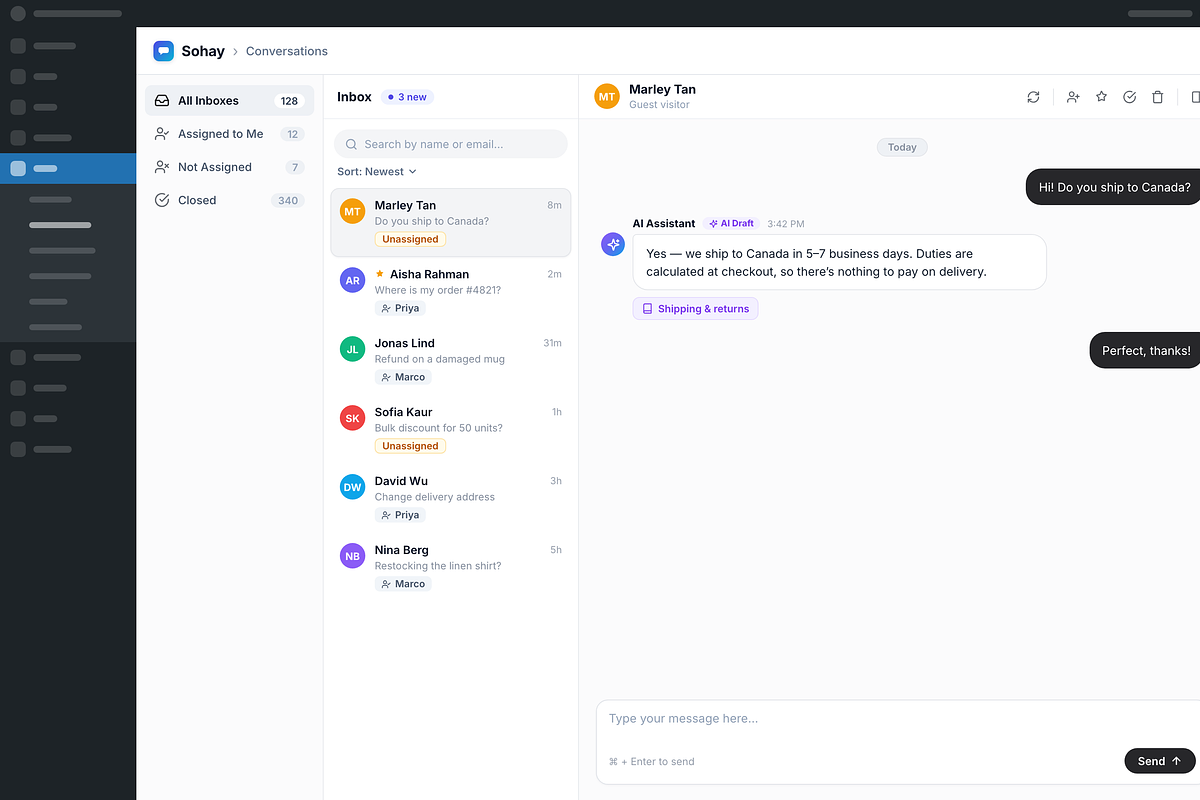Mark conversation resolved with the check-circle icon
The width and height of the screenshot is (1200, 800).
point(1129,97)
